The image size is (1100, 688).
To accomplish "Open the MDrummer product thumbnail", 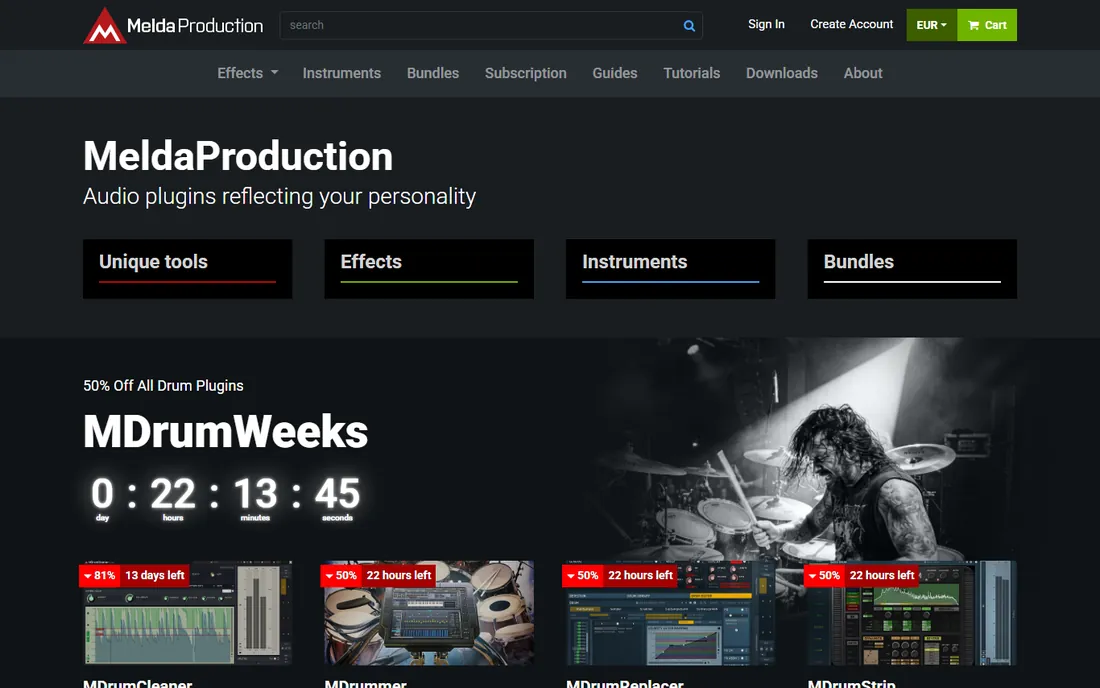I will (429, 613).
